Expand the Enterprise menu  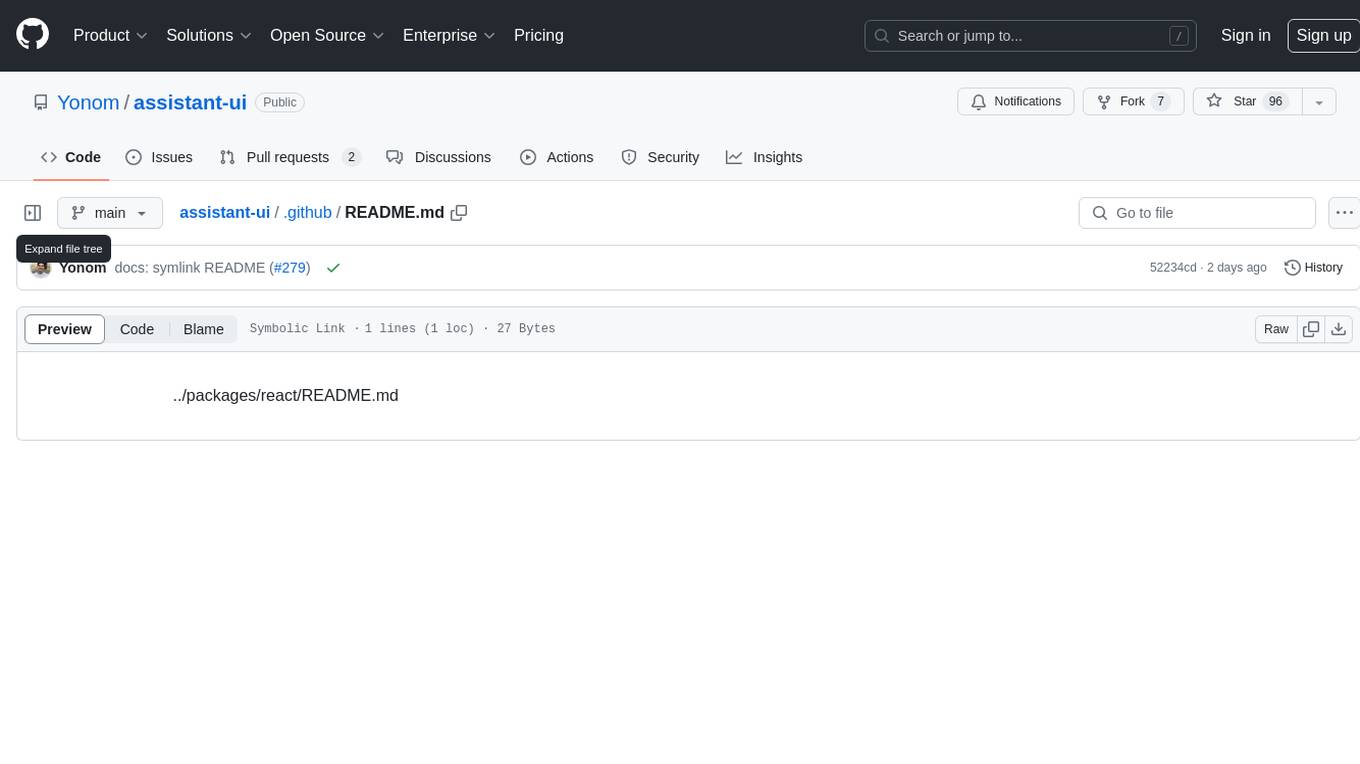click(x=449, y=35)
